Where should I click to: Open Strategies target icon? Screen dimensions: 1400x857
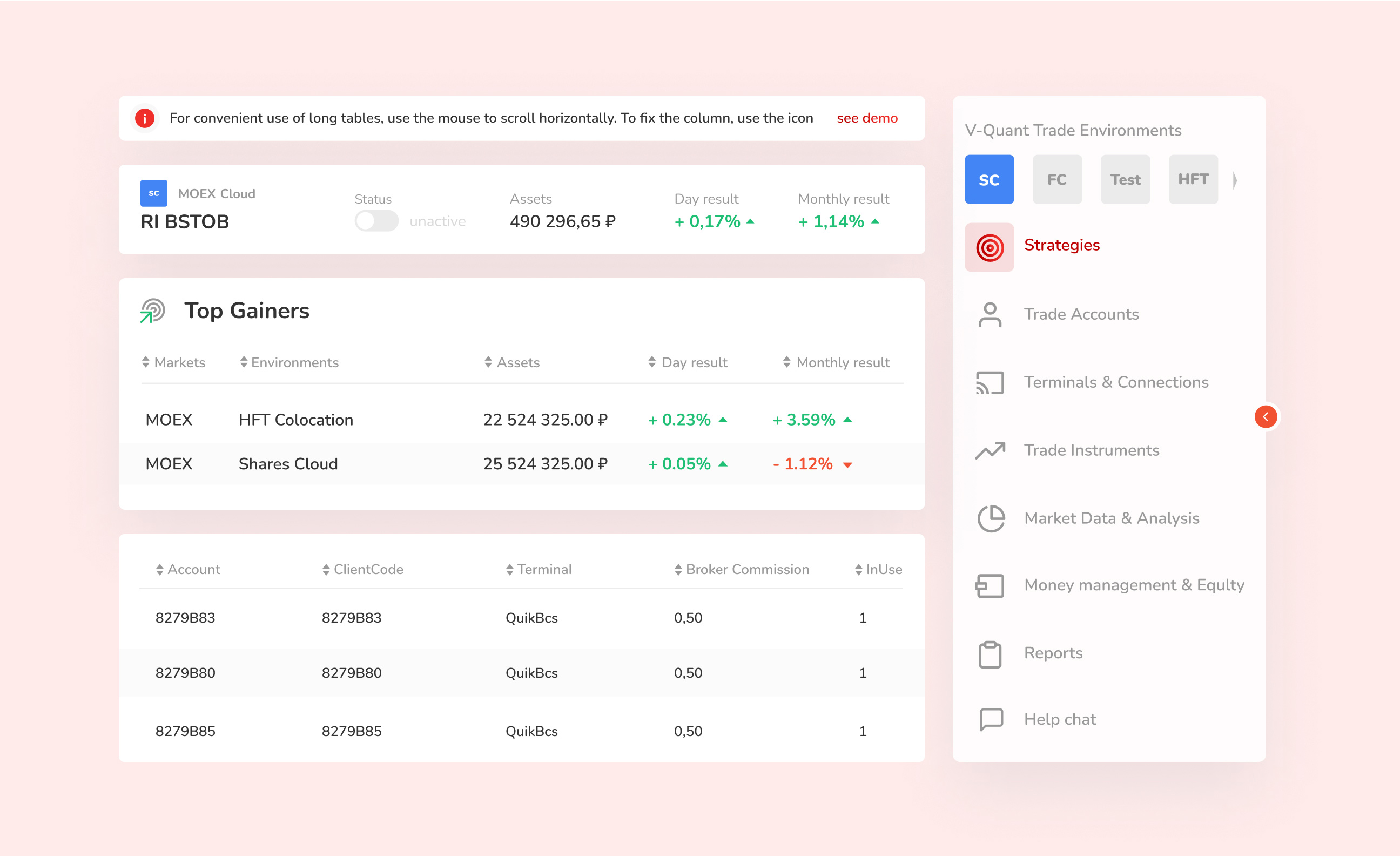tap(989, 248)
